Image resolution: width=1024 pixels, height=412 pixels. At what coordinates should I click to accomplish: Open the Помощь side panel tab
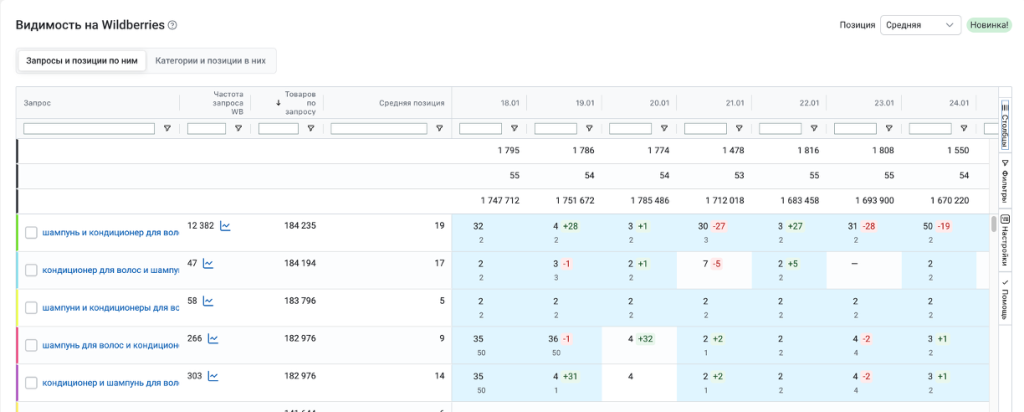(1005, 299)
